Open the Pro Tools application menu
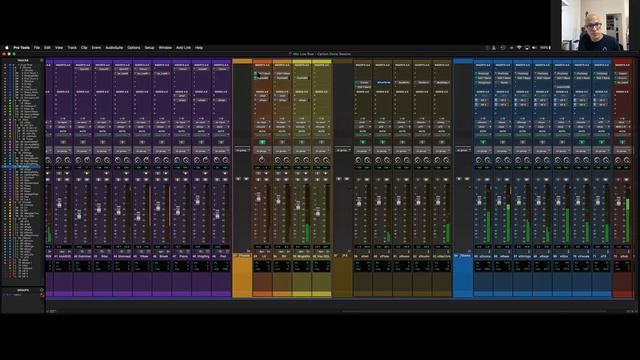 [x=22, y=48]
